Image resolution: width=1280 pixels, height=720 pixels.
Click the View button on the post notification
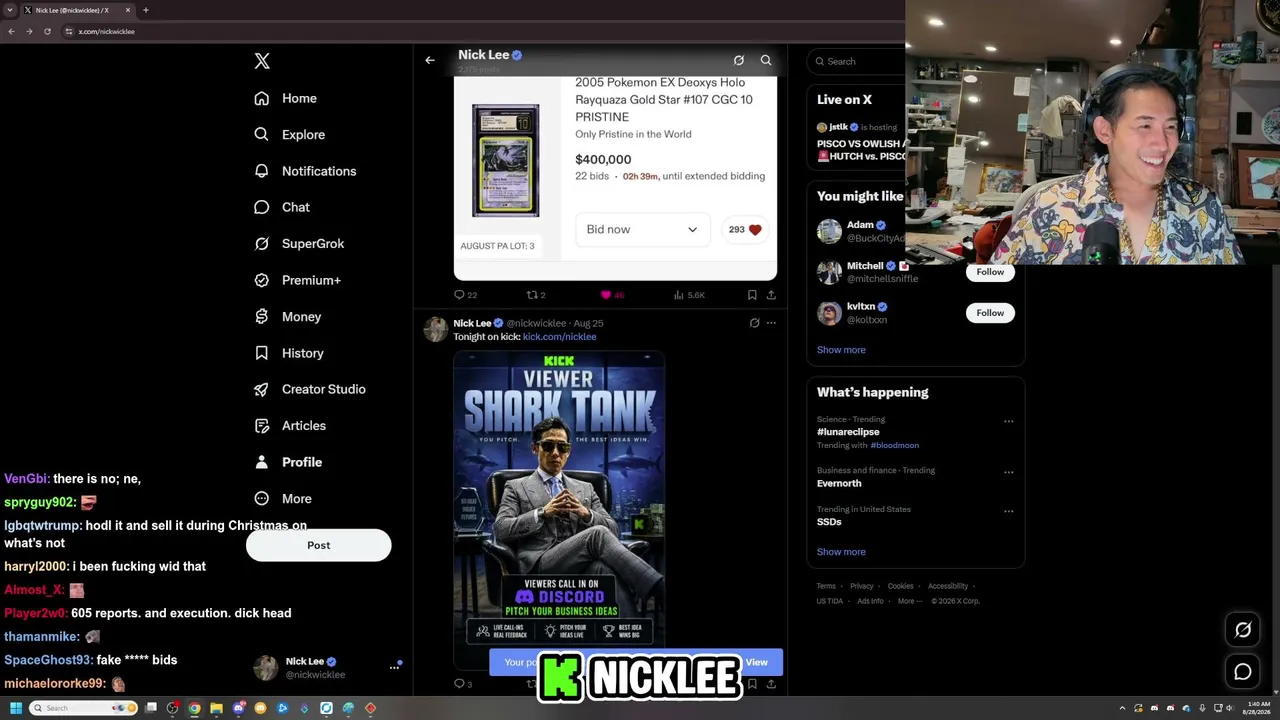[756, 662]
